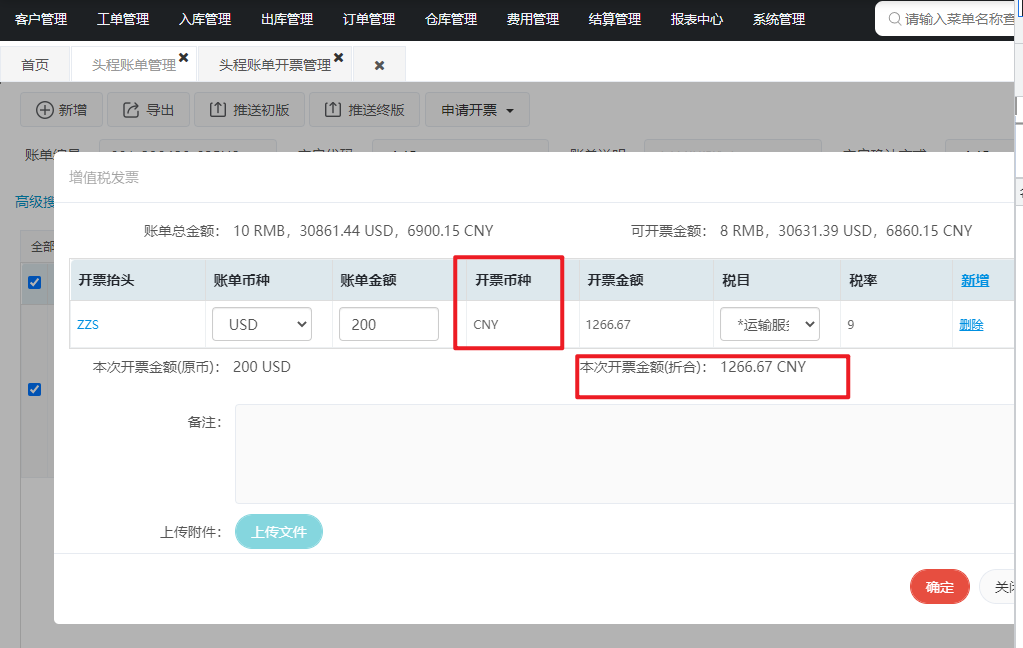Open the 系统管理 menu

(x=779, y=20)
